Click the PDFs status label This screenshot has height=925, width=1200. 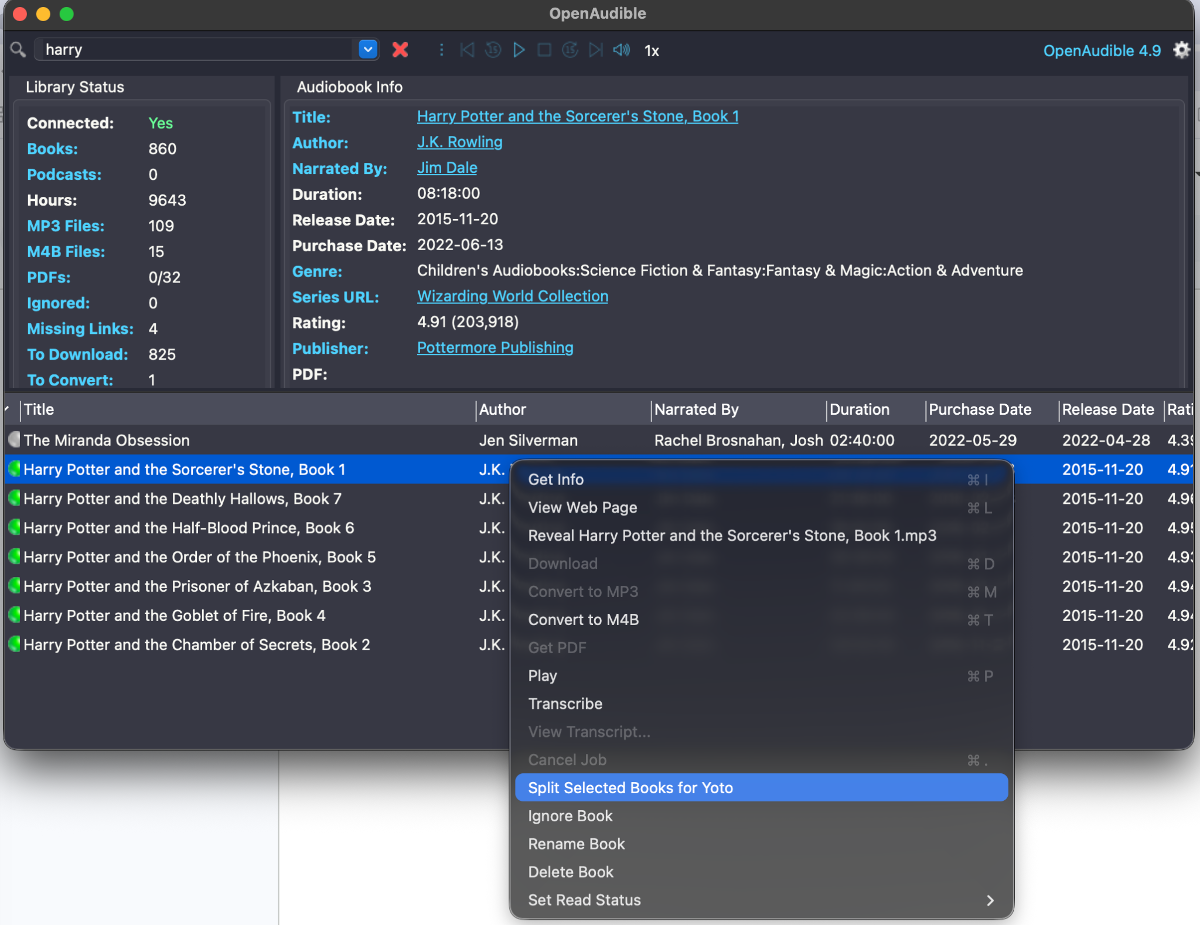[49, 278]
